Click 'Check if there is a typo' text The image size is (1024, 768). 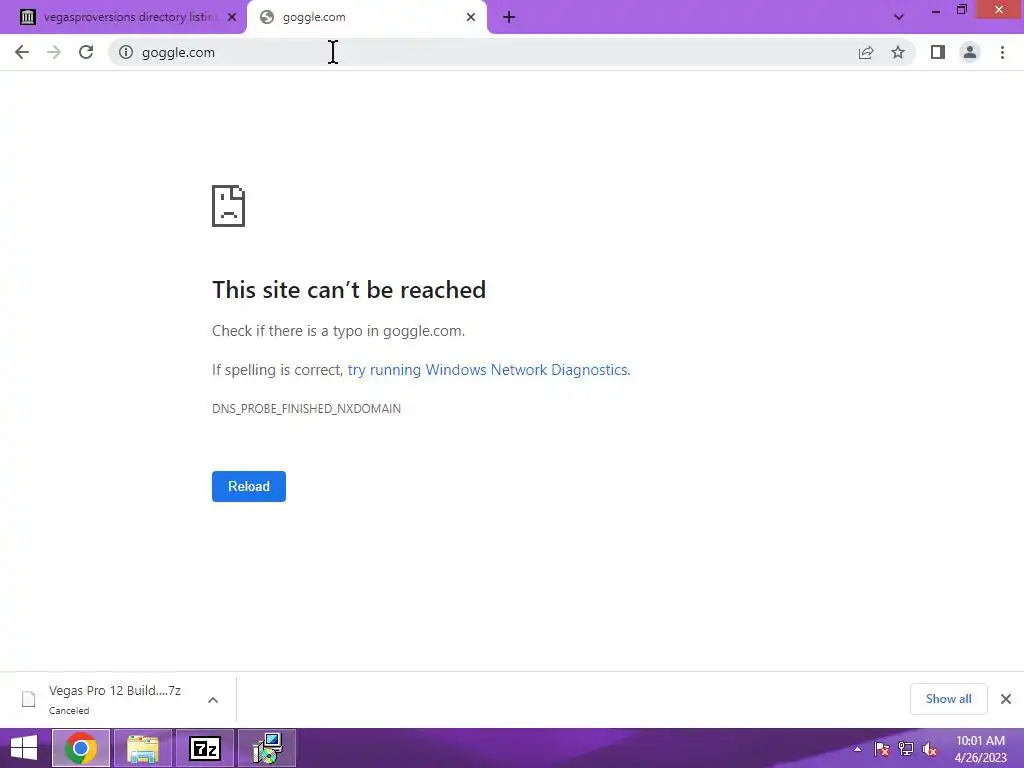point(338,331)
